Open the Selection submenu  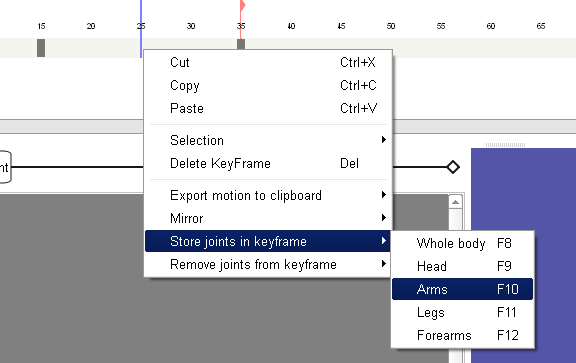coord(268,140)
